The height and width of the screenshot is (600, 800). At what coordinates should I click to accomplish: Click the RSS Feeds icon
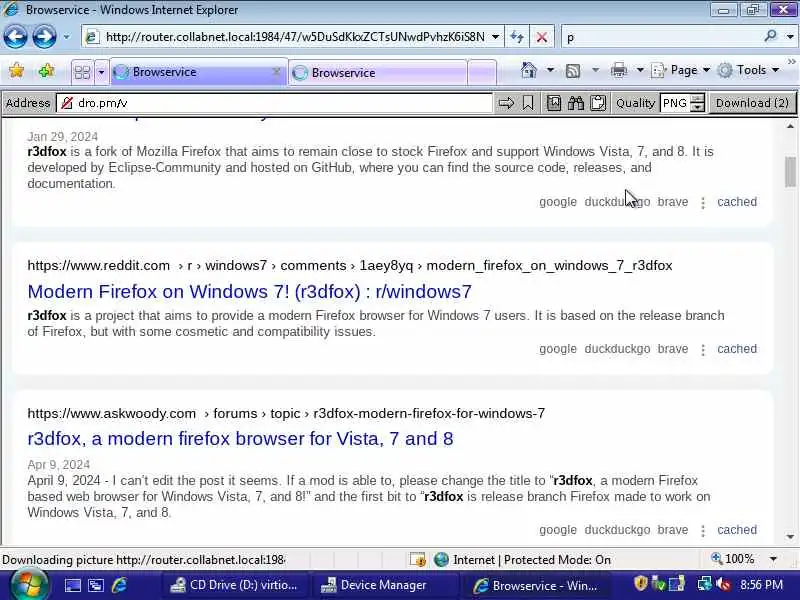point(573,70)
